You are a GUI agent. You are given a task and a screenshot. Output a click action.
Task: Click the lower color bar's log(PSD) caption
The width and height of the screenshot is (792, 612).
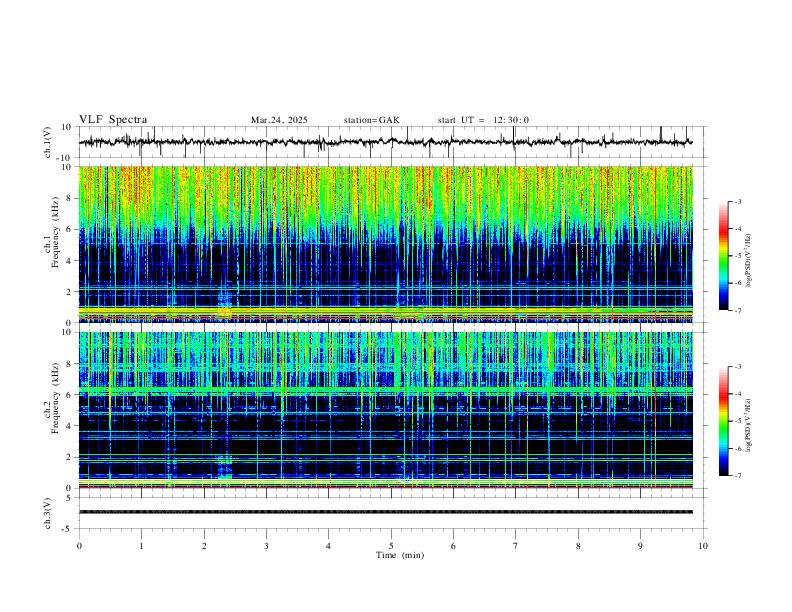point(749,426)
